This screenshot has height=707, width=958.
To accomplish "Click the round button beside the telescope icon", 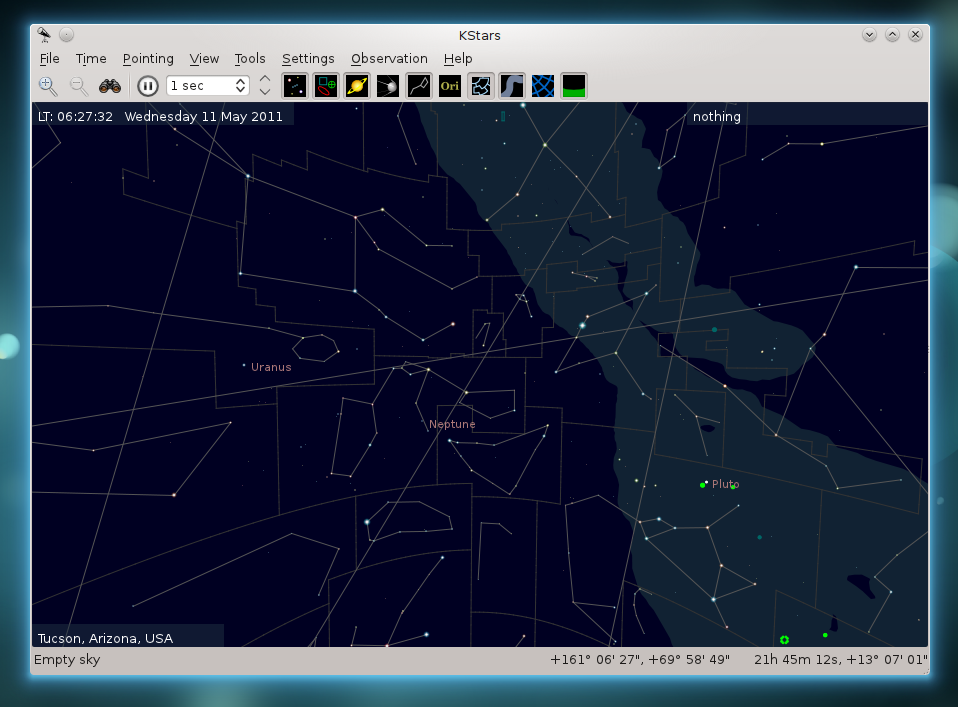I will (67, 35).
